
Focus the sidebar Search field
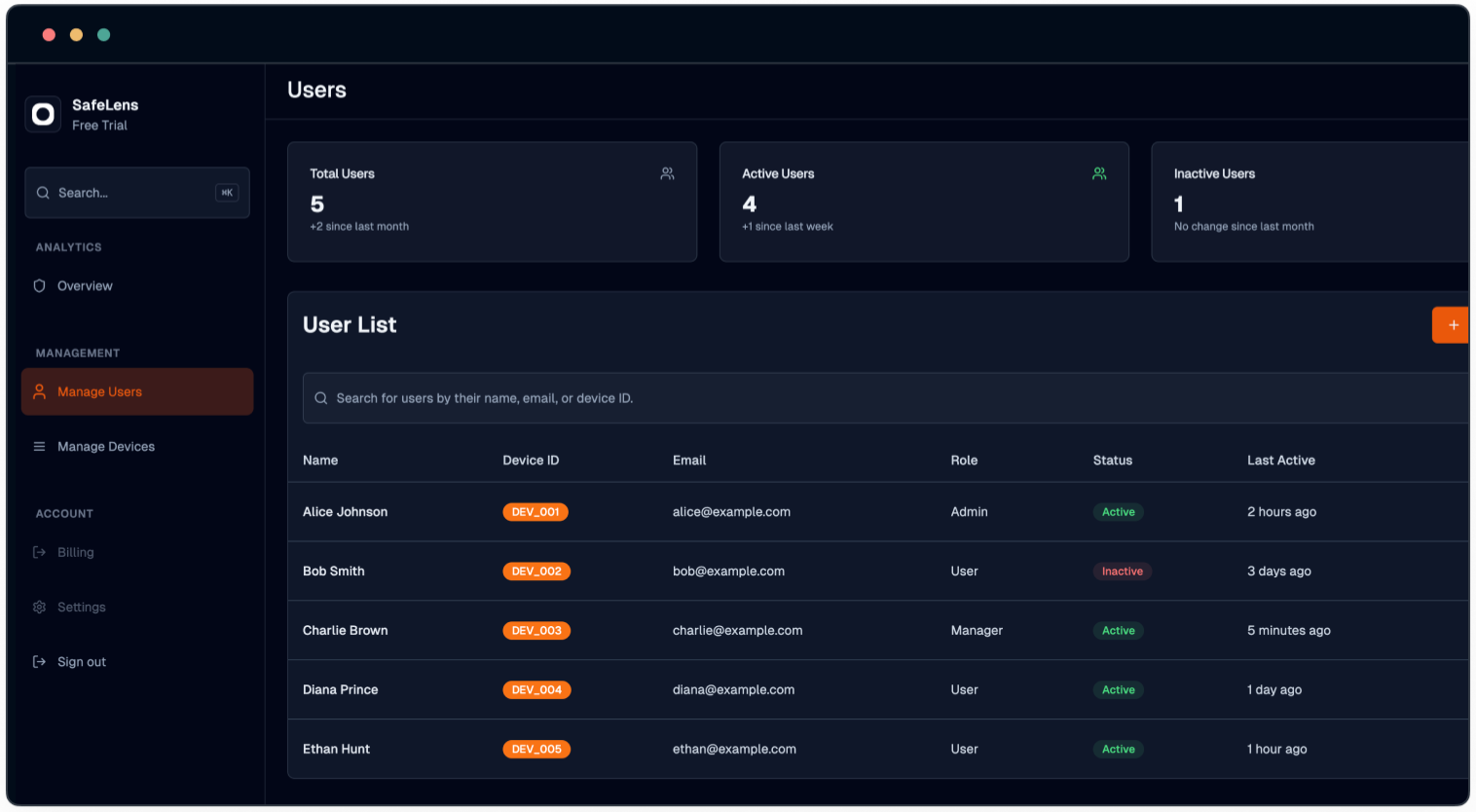[137, 193]
